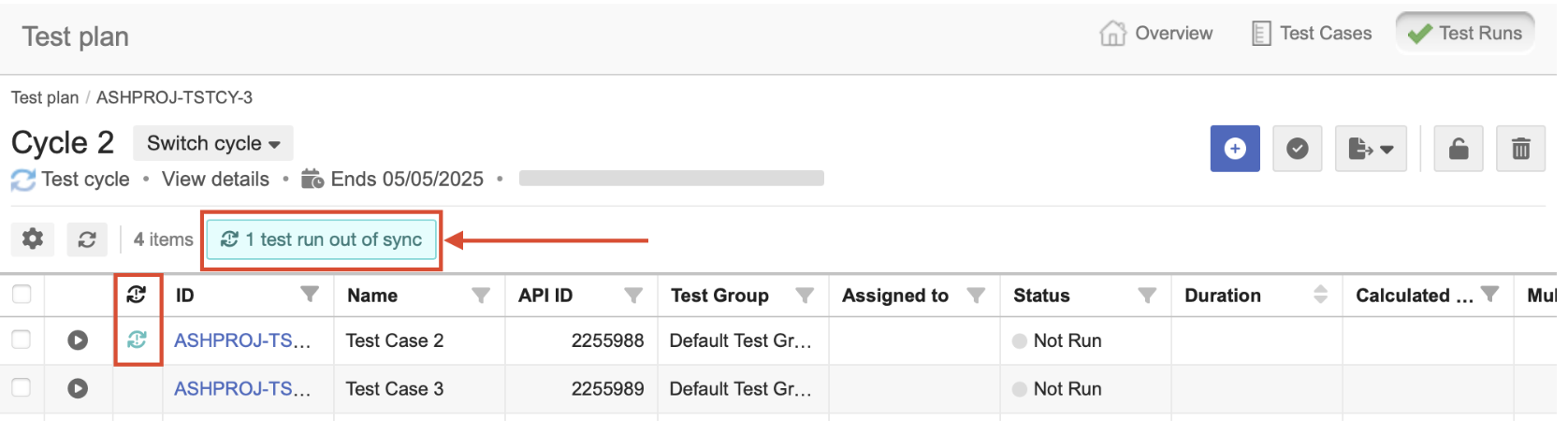The width and height of the screenshot is (1568, 434).
Task: Open the Status column filter
Action: point(1147,296)
